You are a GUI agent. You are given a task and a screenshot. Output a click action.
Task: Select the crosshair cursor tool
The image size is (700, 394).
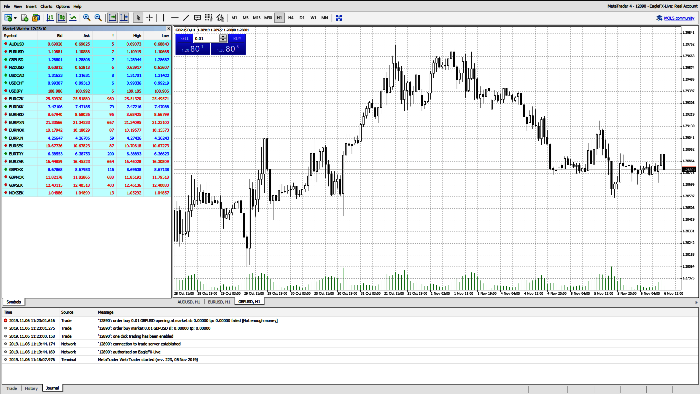(150, 17)
